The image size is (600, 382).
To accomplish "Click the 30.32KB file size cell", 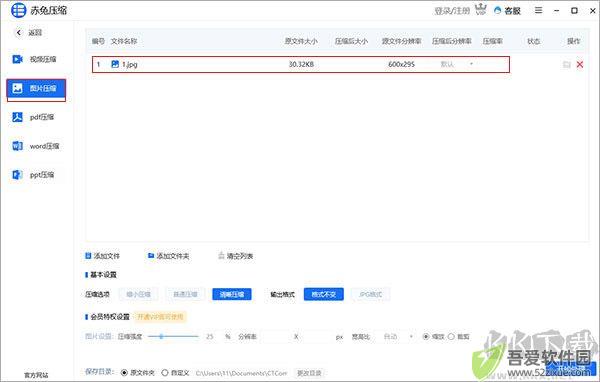I will [301, 64].
